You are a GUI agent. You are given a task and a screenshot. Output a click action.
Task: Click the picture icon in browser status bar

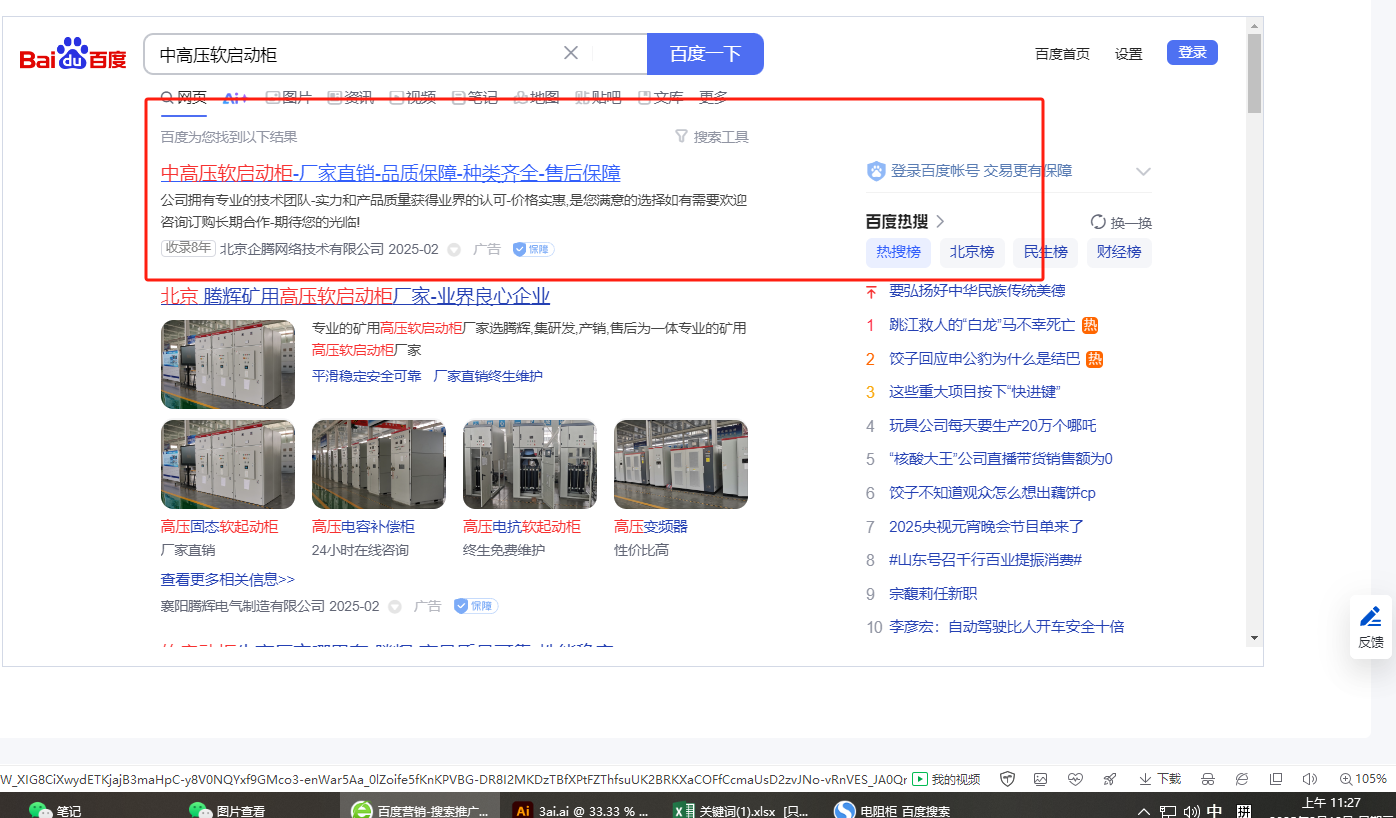[1041, 779]
